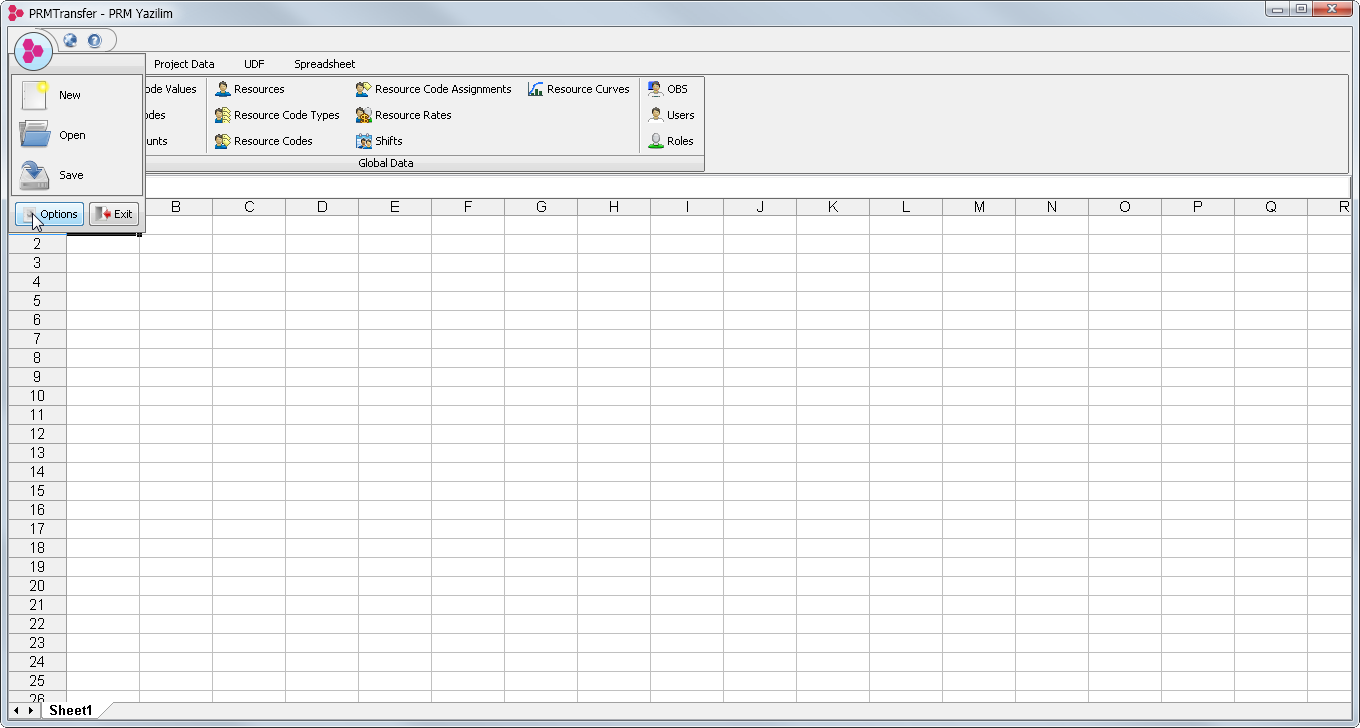1360x728 pixels.
Task: Select the Sheet1 worksheet tab
Action: coord(71,710)
